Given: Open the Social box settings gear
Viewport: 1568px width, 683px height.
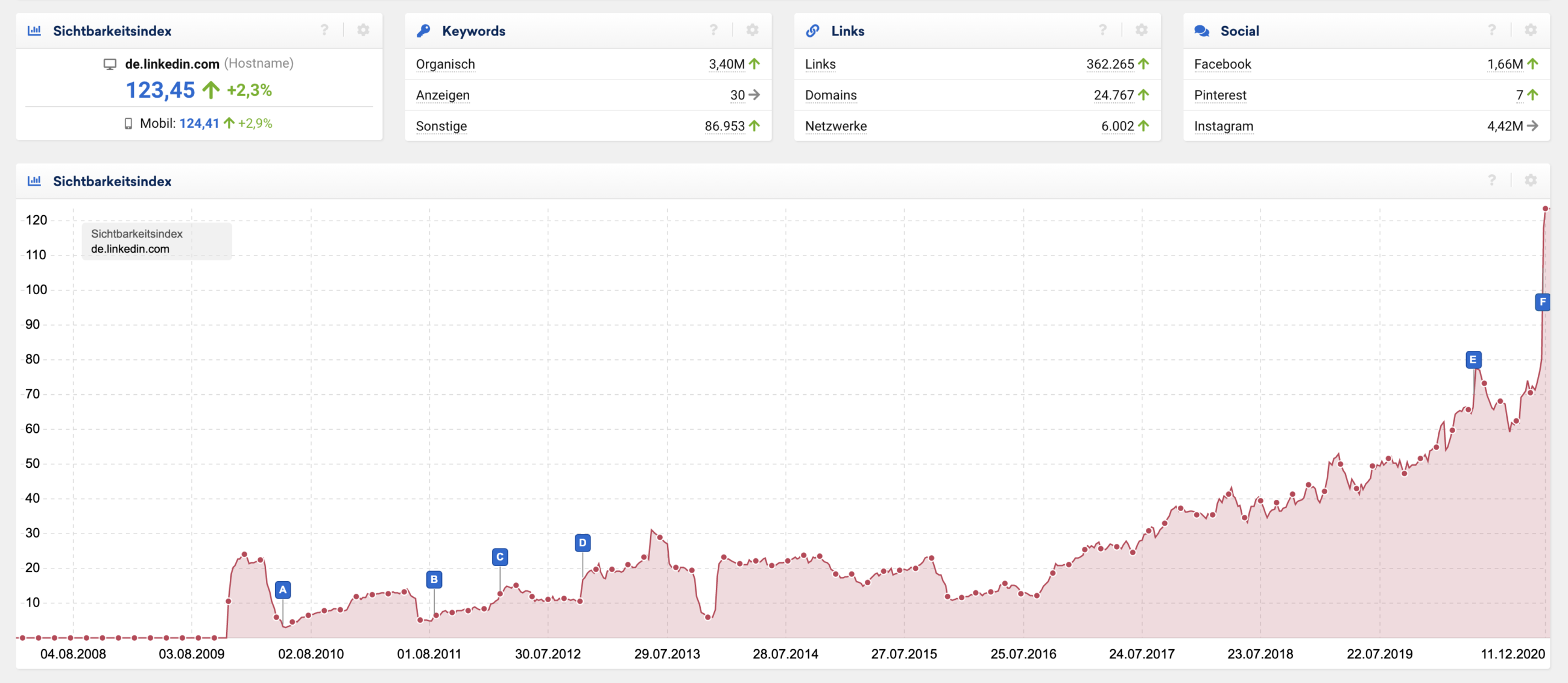Looking at the screenshot, I should coord(1531,30).
